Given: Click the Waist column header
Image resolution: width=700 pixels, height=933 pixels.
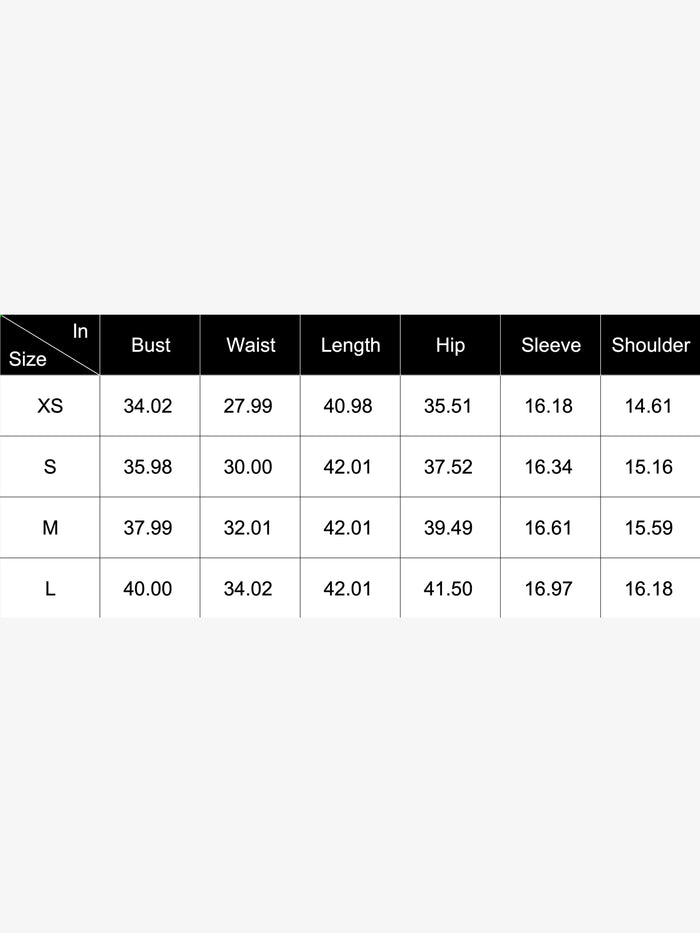Looking at the screenshot, I should coord(250,345).
